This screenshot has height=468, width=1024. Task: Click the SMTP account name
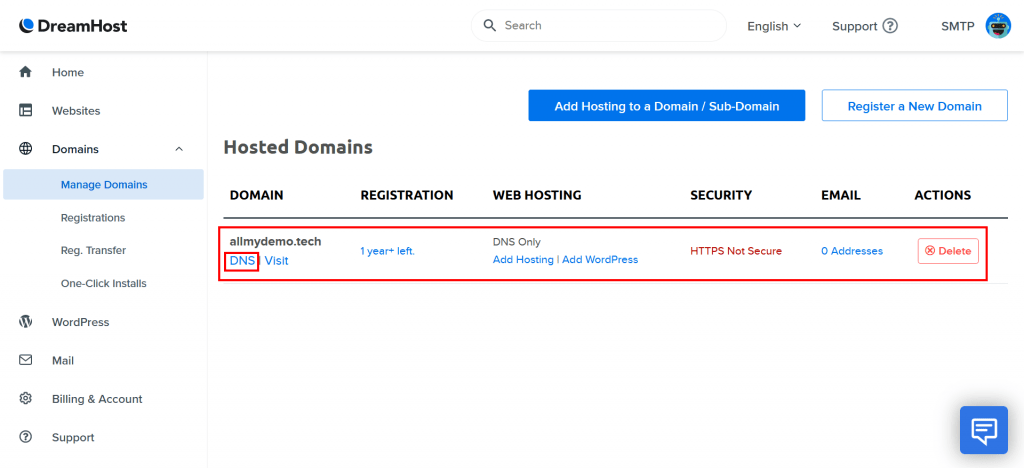[x=957, y=26]
